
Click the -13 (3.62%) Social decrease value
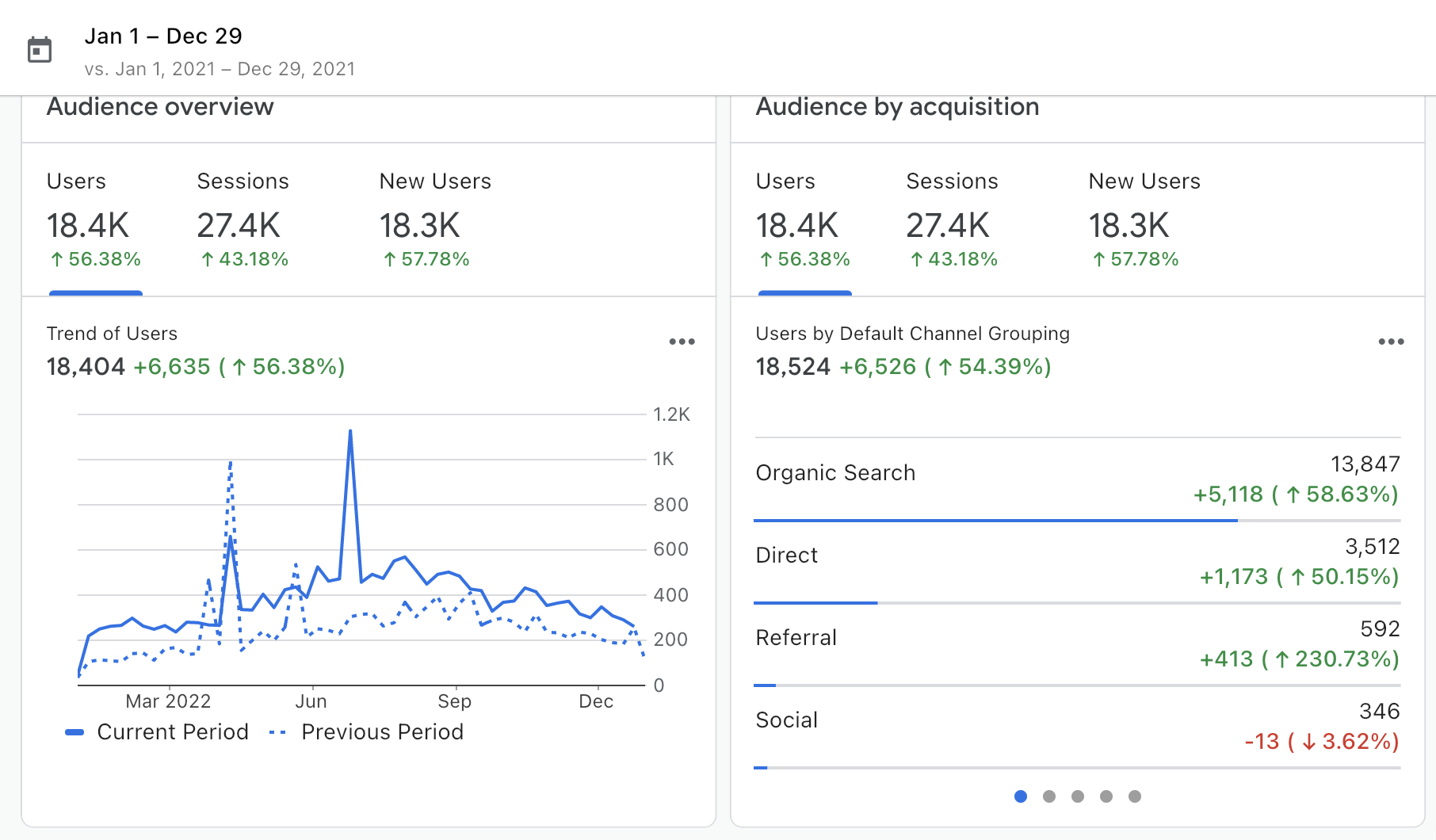tap(1322, 742)
